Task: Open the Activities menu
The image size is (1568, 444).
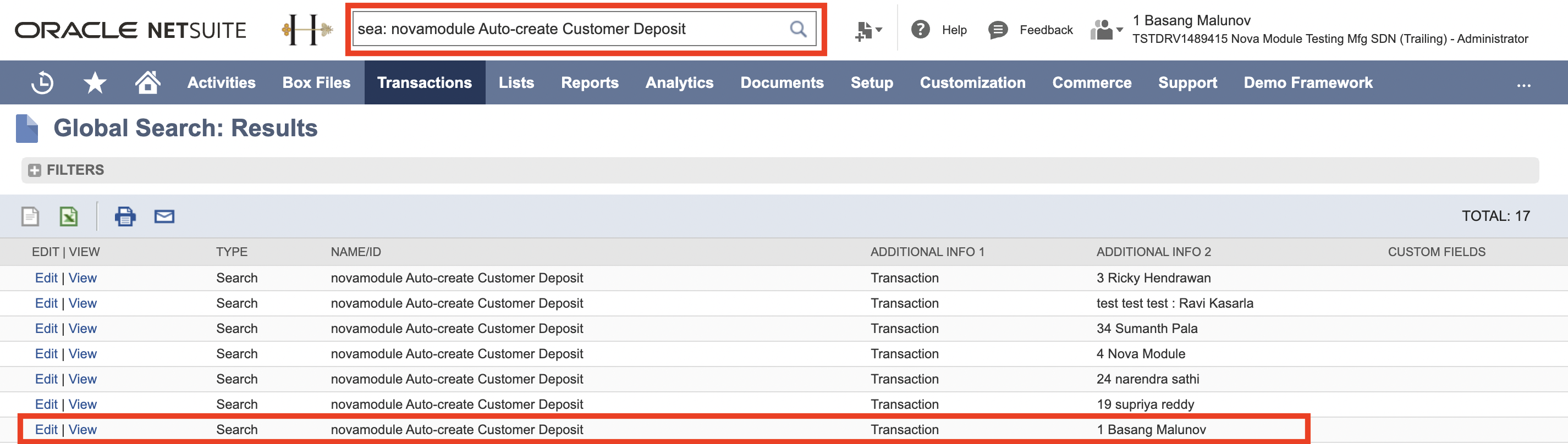Action: tap(222, 83)
